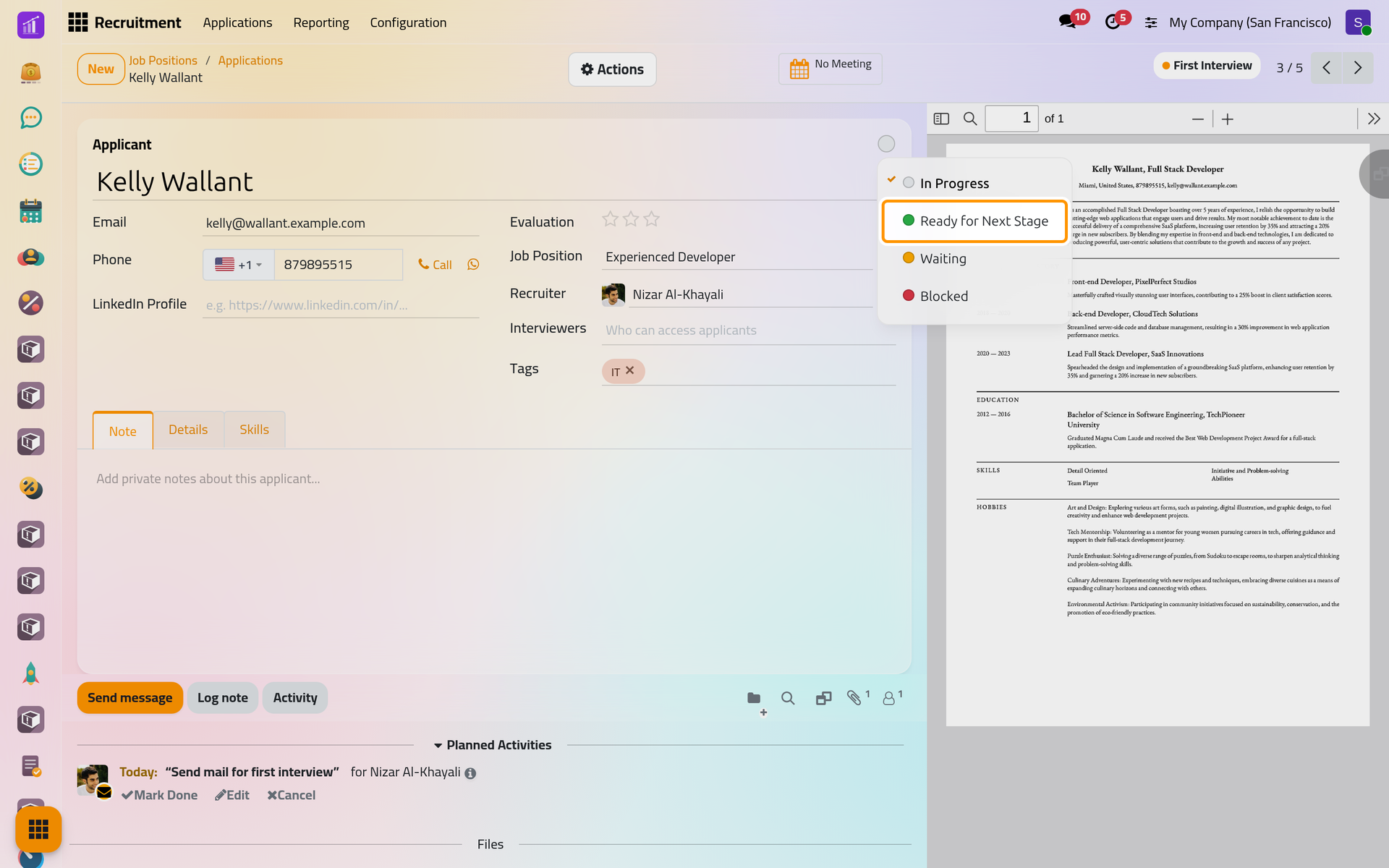Select Blocked state option
The image size is (1389, 868).
974,296
